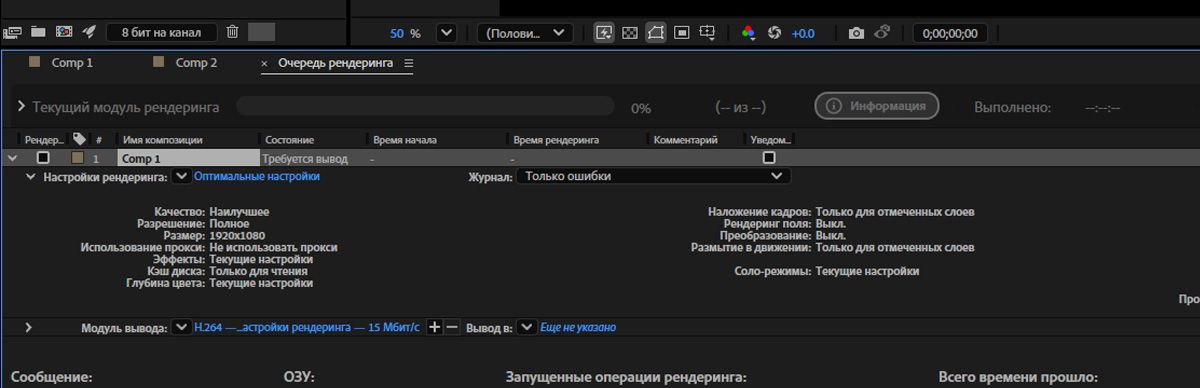Click the label tag column header icon
1200x388 pixels.
[80, 139]
